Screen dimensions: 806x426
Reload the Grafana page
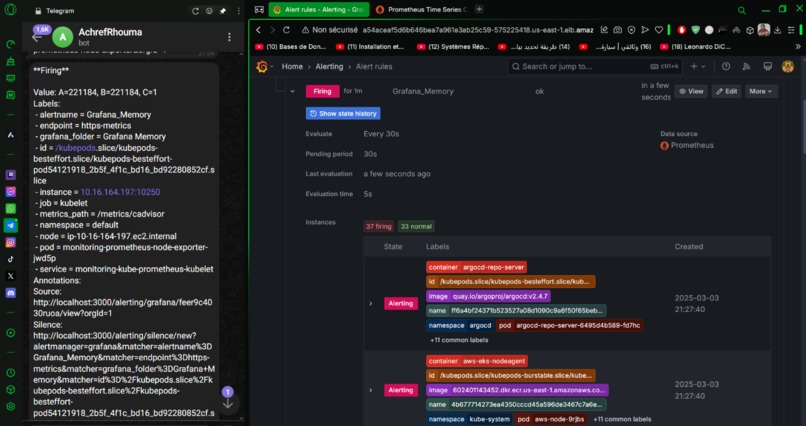286,30
